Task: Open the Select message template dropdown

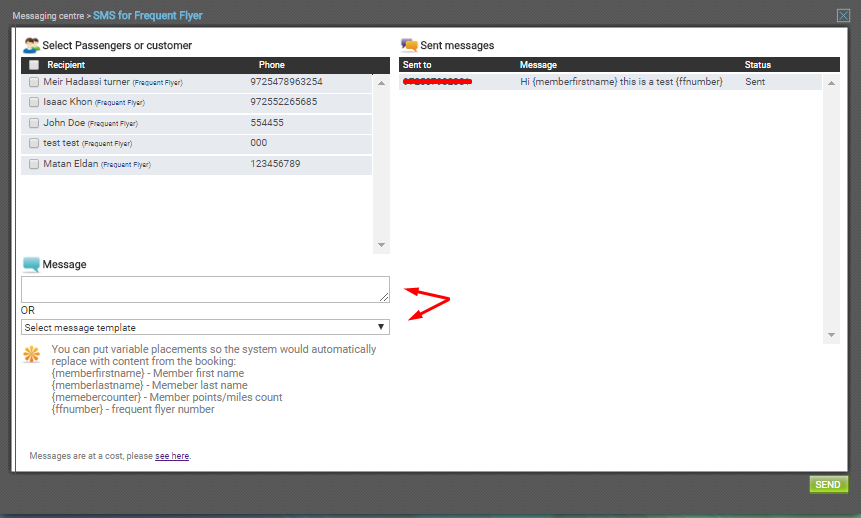Action: (205, 327)
